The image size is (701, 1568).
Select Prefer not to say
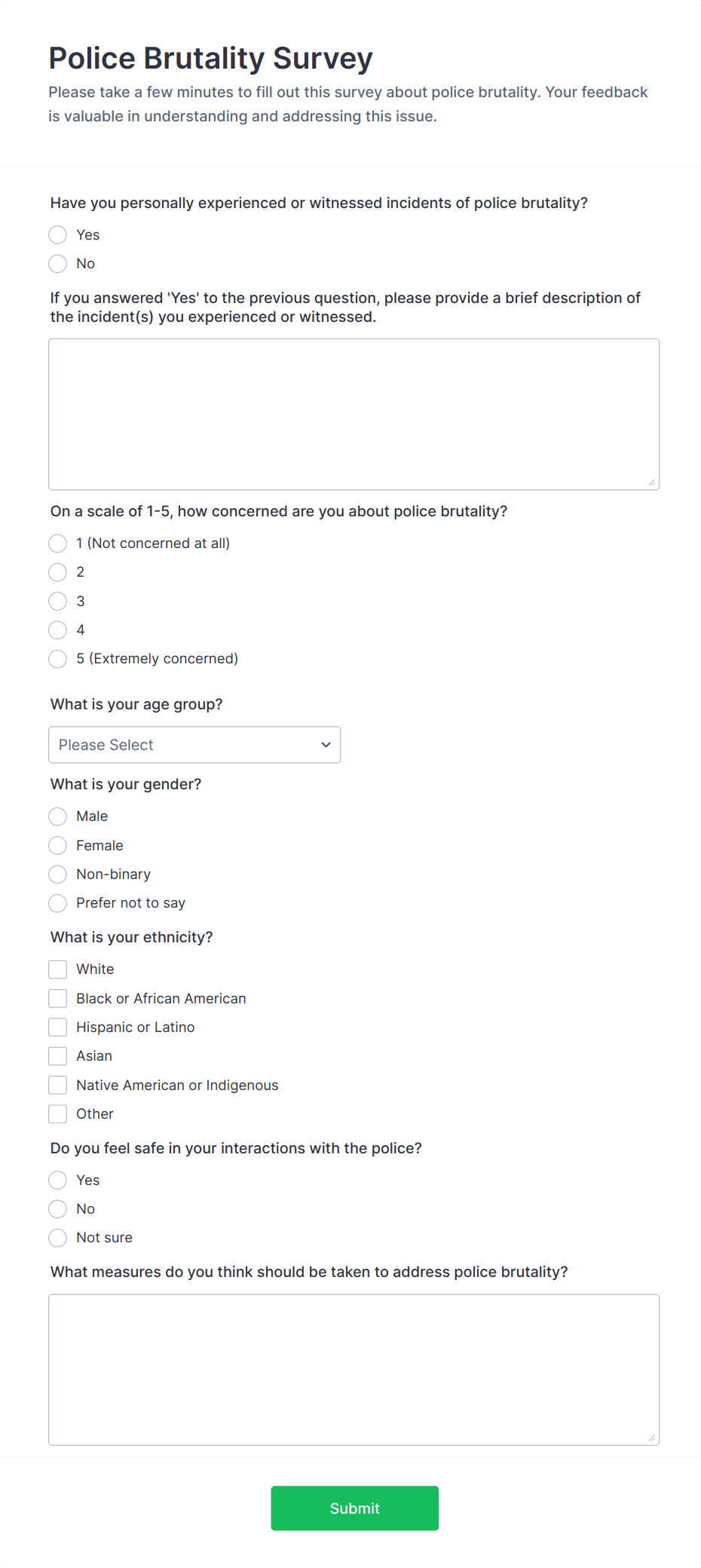[x=58, y=903]
